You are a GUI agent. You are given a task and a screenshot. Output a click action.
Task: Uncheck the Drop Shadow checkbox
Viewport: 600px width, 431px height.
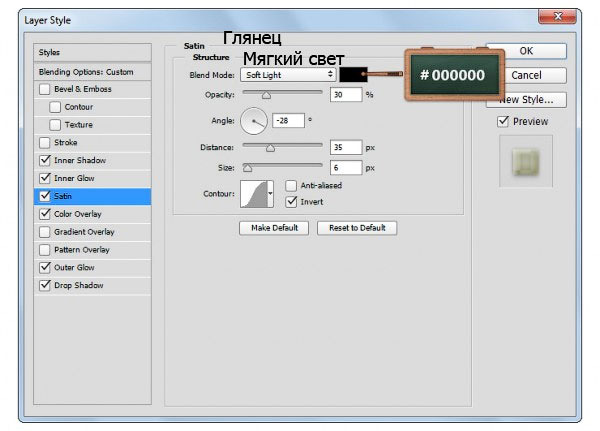(44, 286)
